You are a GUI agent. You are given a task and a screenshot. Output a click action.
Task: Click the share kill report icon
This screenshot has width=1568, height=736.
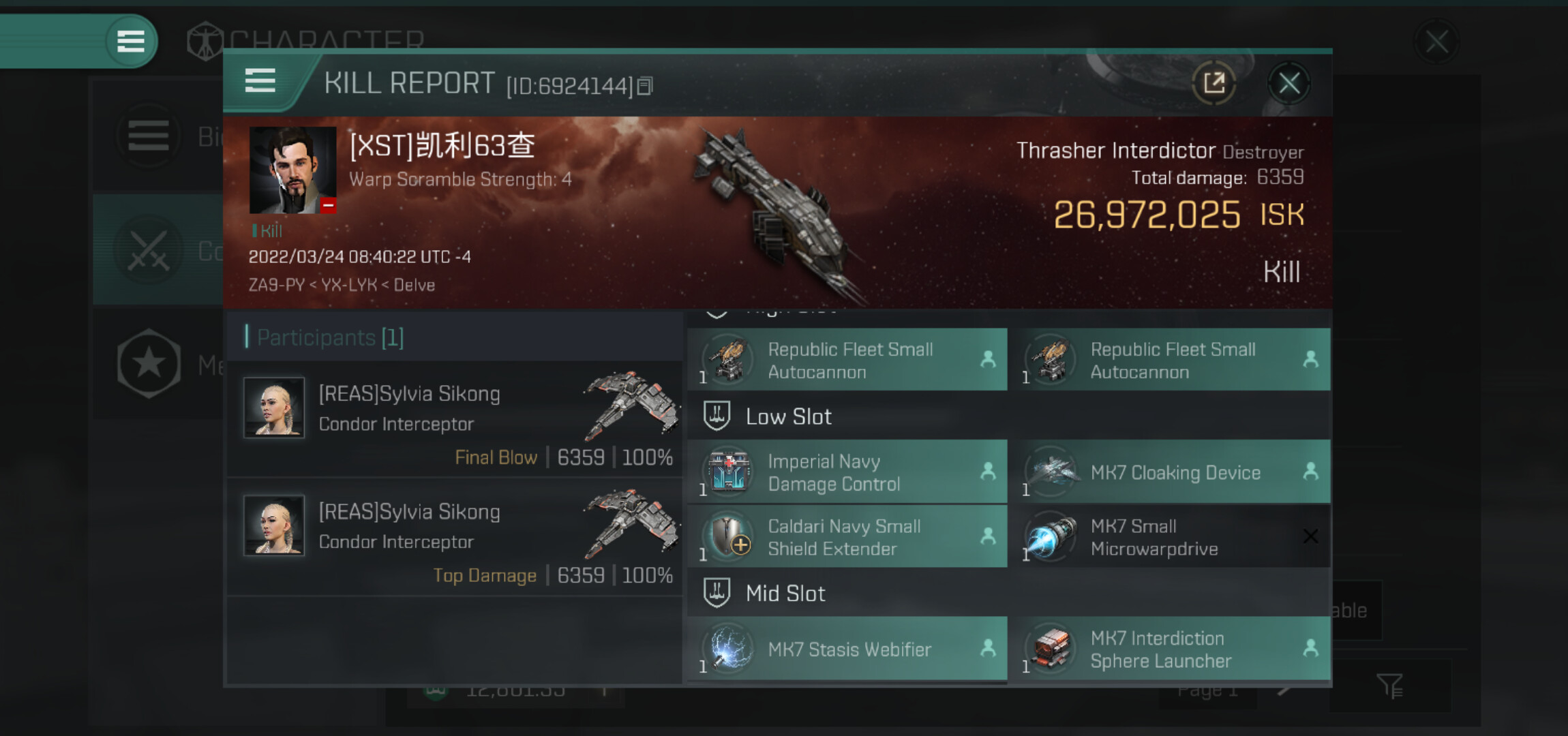click(1213, 83)
